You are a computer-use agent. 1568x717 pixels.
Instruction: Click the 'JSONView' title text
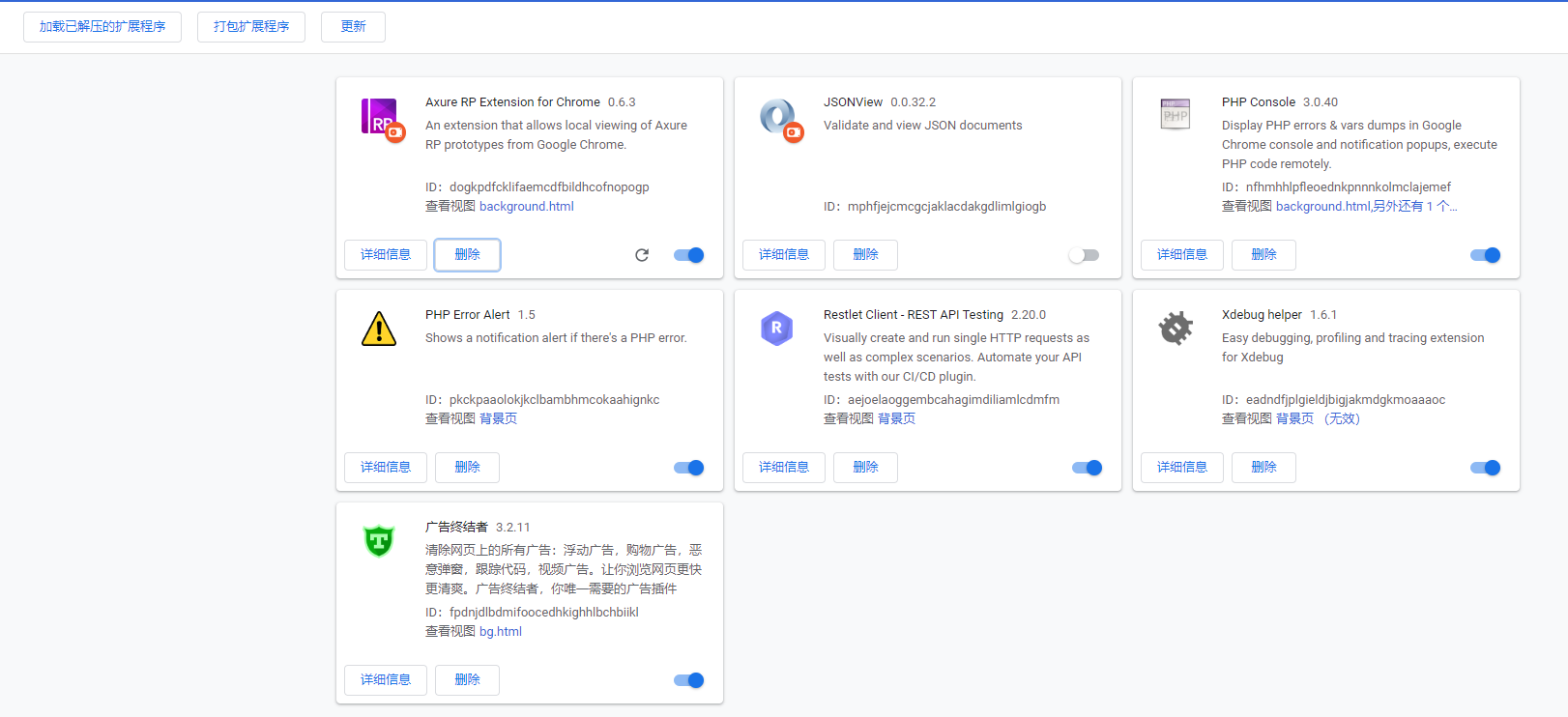853,102
